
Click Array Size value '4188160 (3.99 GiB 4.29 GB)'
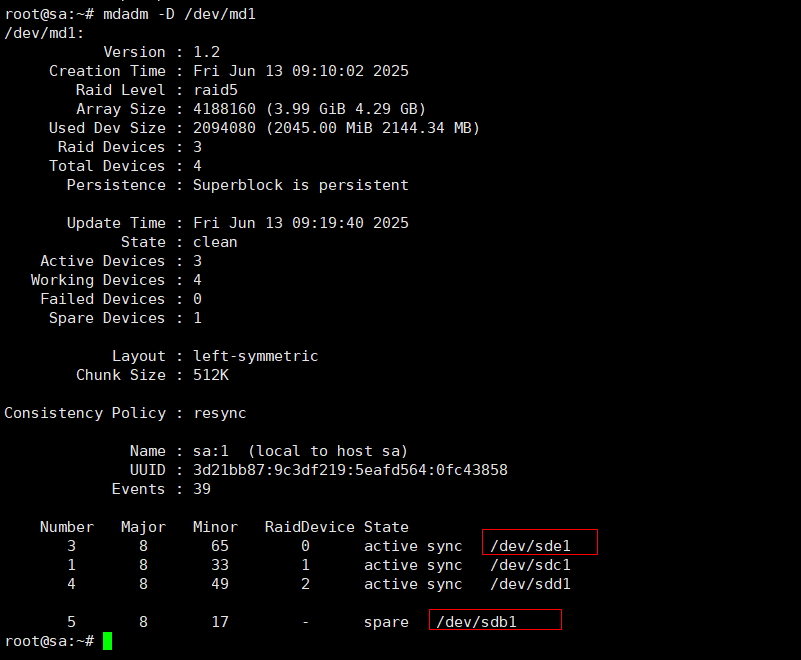310,109
